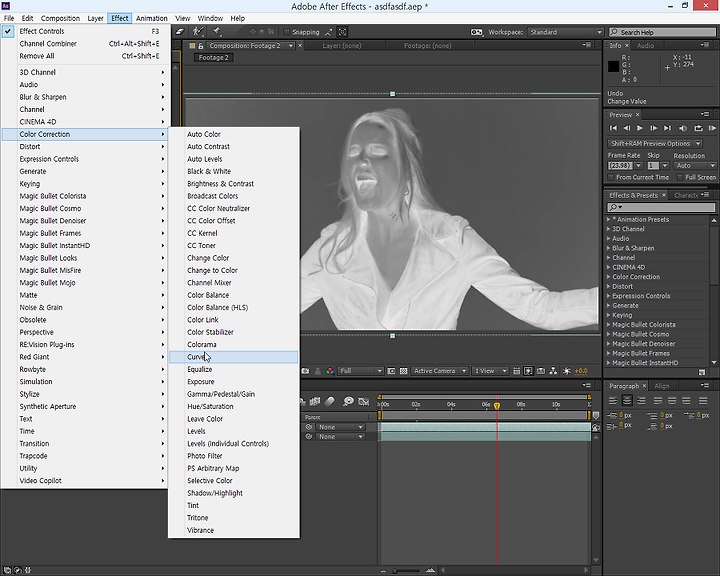The width and height of the screenshot is (720, 576).
Task: Enable frame blending in timeline
Action: coord(315,401)
